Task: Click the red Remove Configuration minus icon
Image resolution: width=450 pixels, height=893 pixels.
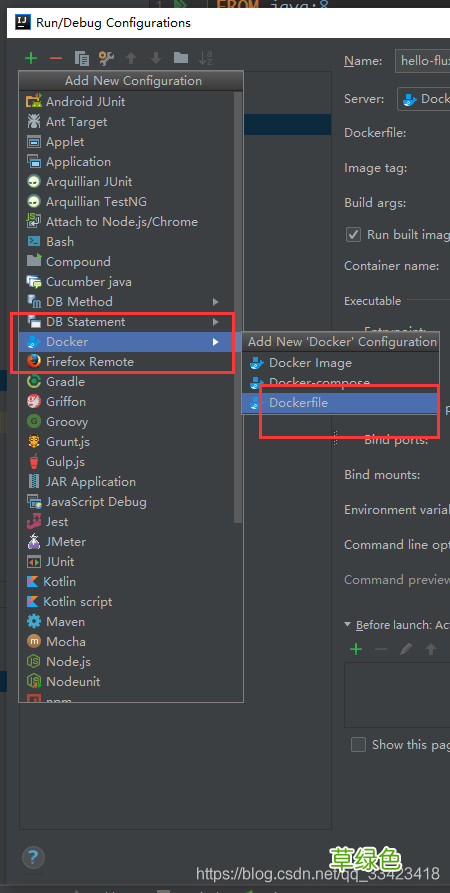Action: 56,58
